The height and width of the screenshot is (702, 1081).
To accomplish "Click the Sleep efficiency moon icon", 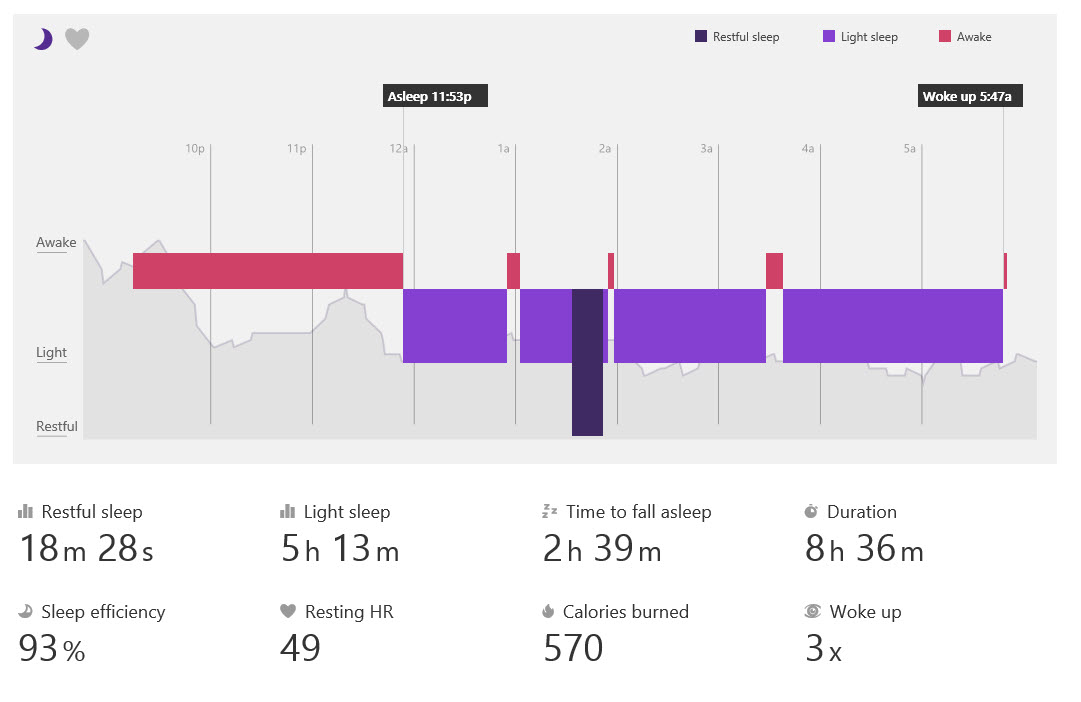I will tap(26, 611).
